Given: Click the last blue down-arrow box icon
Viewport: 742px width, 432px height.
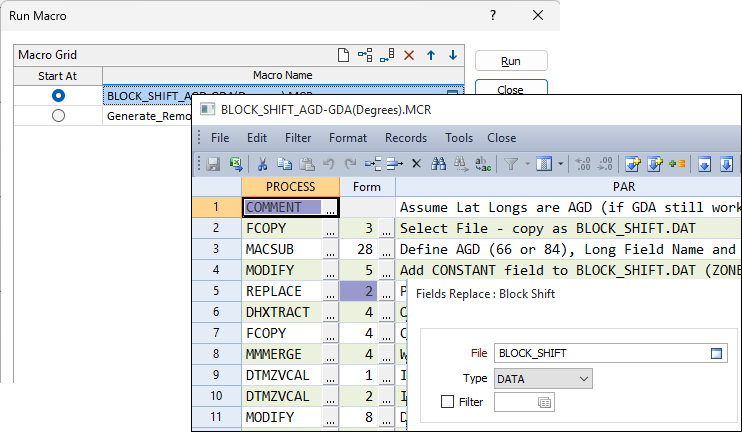Looking at the screenshot, I should [726, 164].
